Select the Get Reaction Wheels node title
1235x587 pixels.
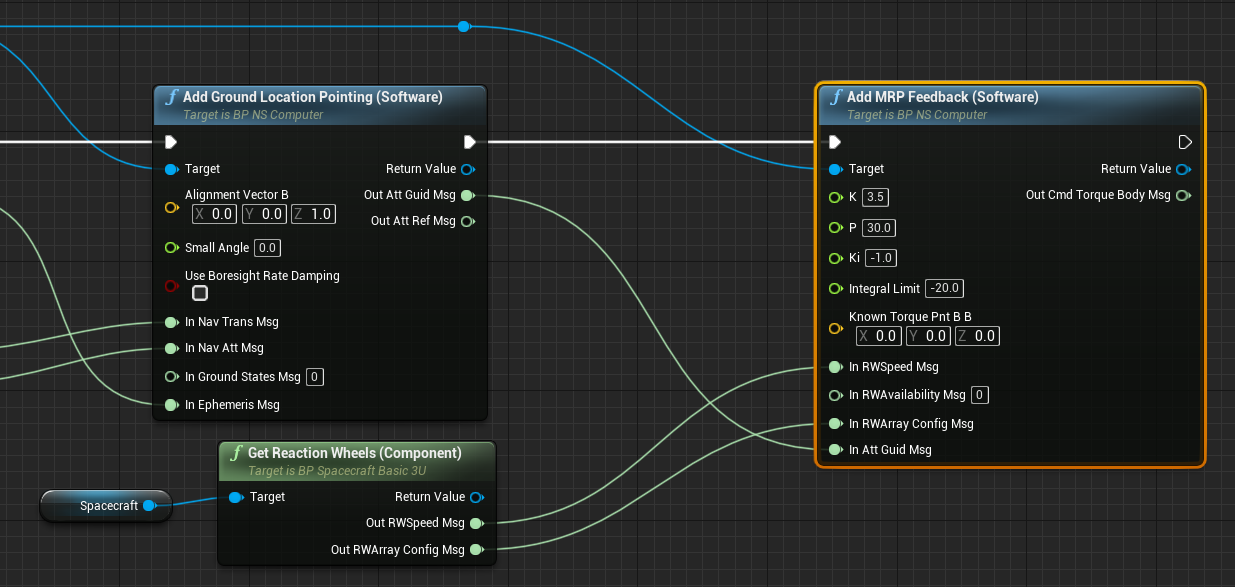click(354, 453)
